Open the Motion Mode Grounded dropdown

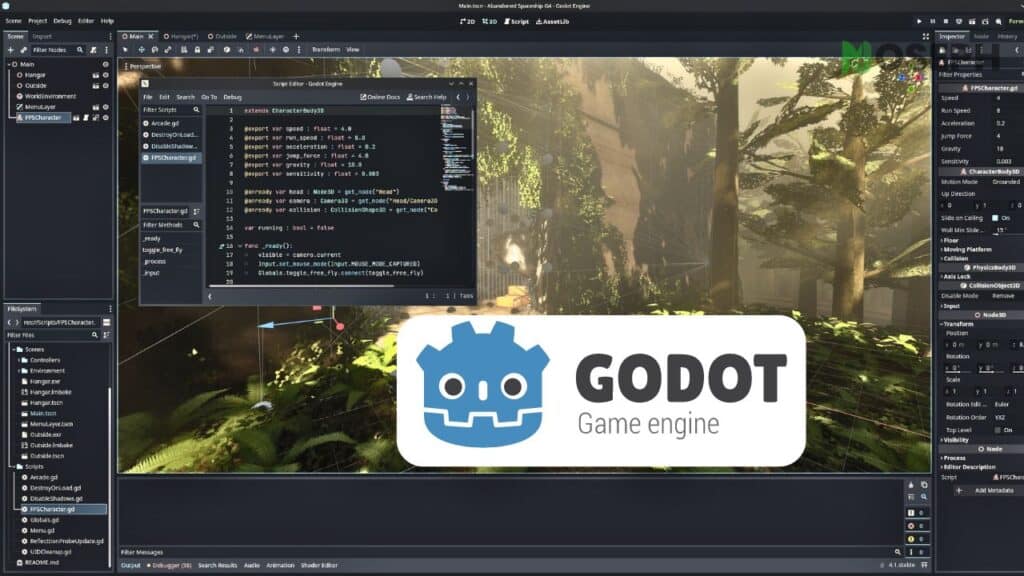[x=1006, y=182]
